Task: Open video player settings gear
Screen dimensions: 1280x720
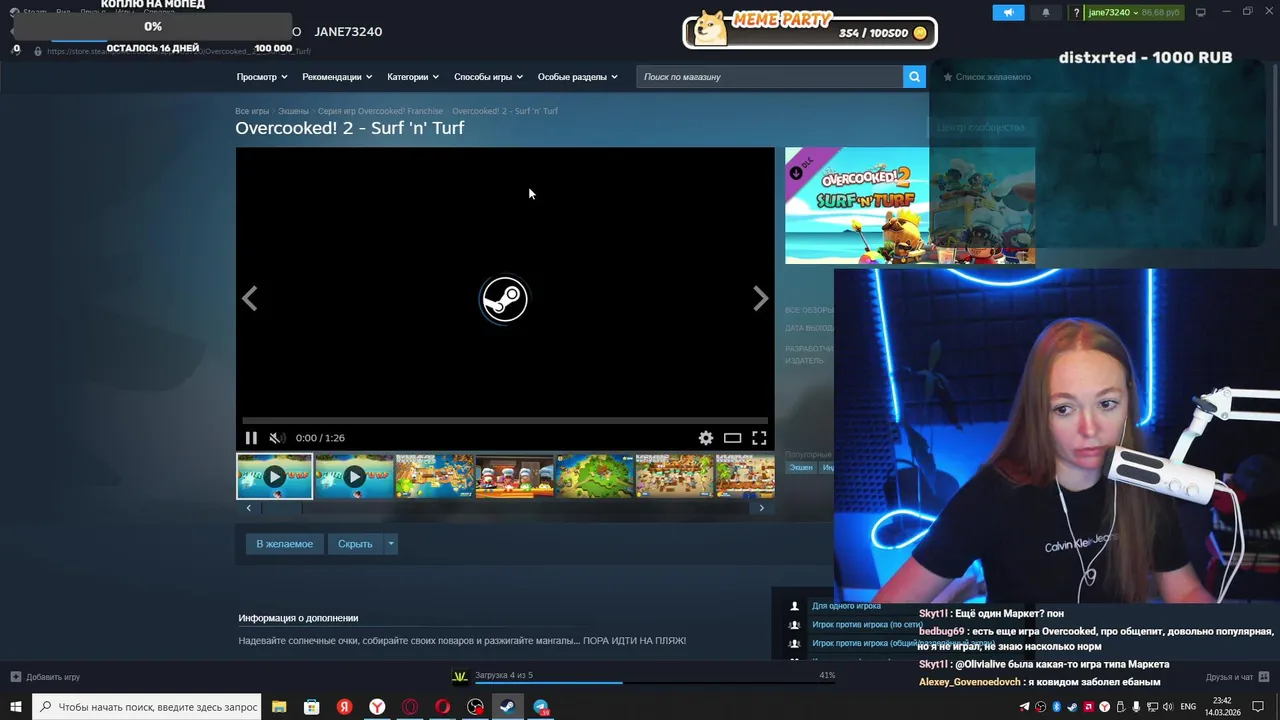Action: click(x=706, y=438)
